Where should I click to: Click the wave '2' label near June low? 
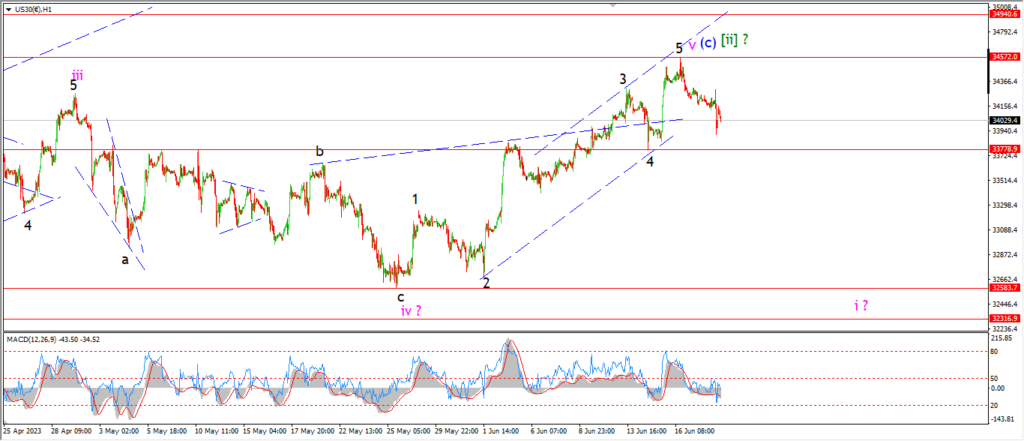click(486, 283)
